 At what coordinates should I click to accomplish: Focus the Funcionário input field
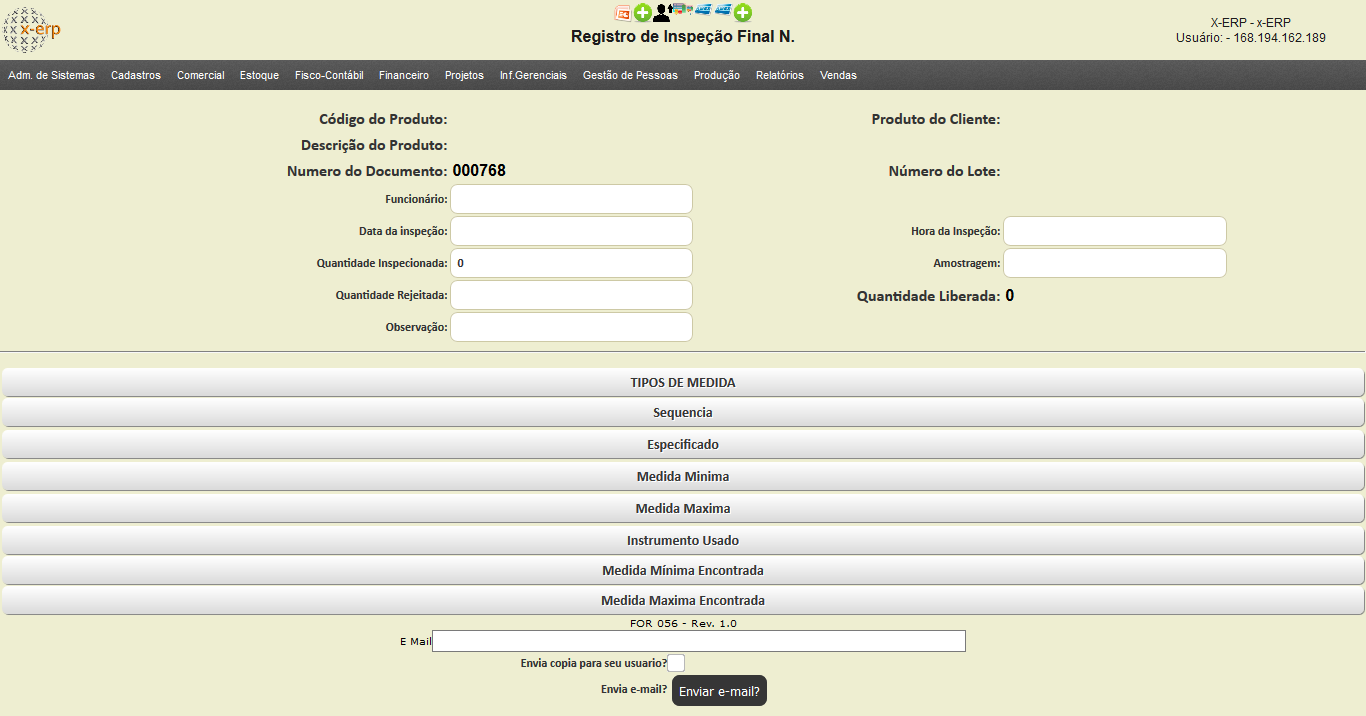571,199
